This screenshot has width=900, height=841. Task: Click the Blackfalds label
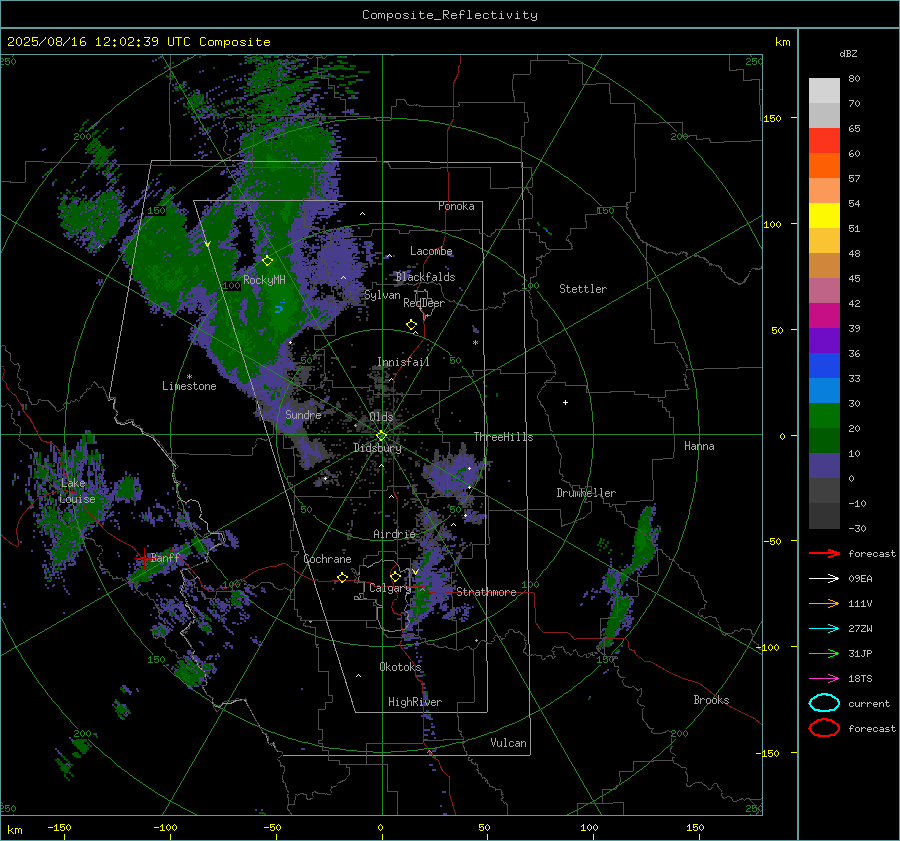425,277
